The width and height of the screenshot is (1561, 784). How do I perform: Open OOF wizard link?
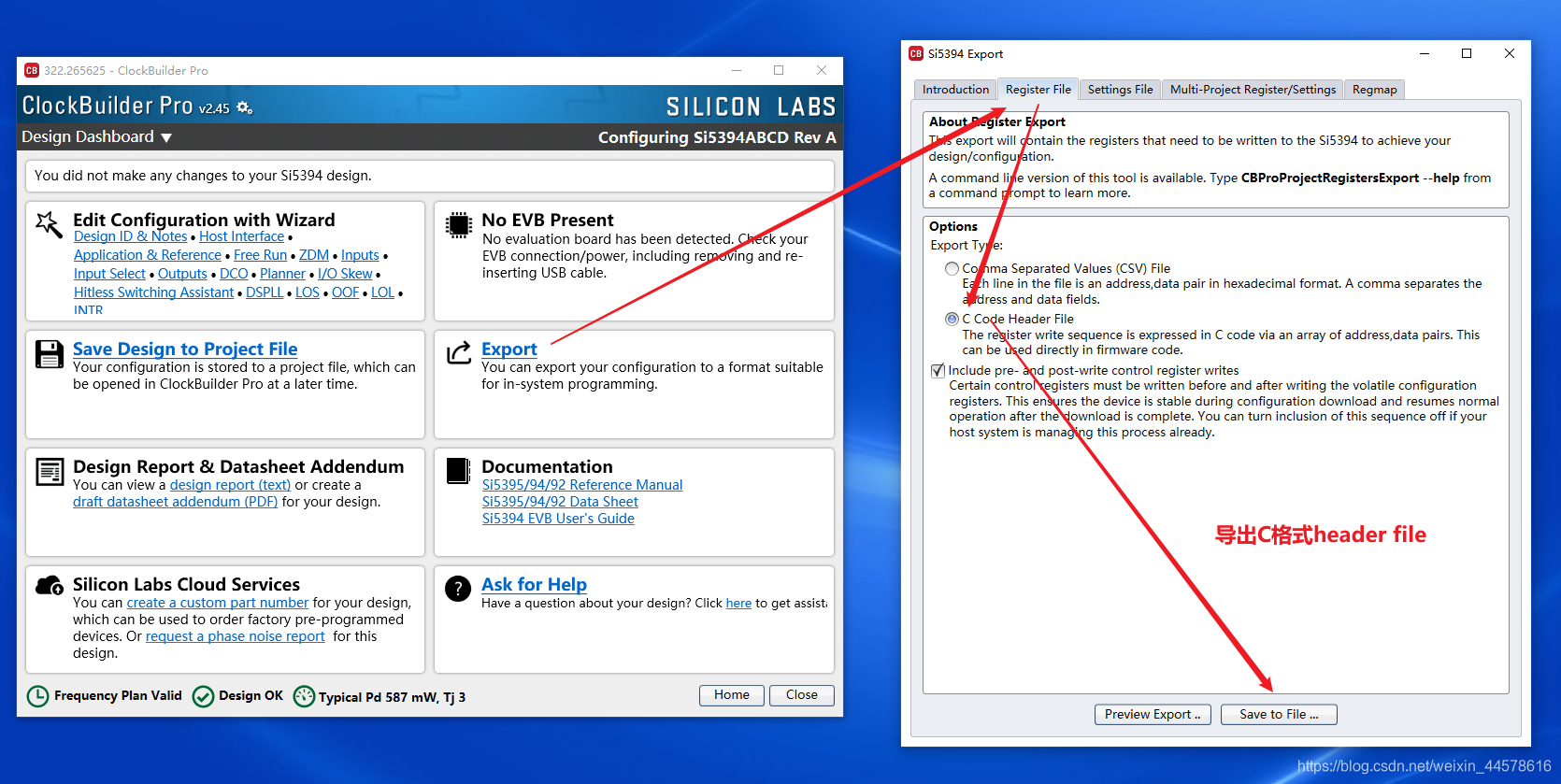tap(345, 292)
